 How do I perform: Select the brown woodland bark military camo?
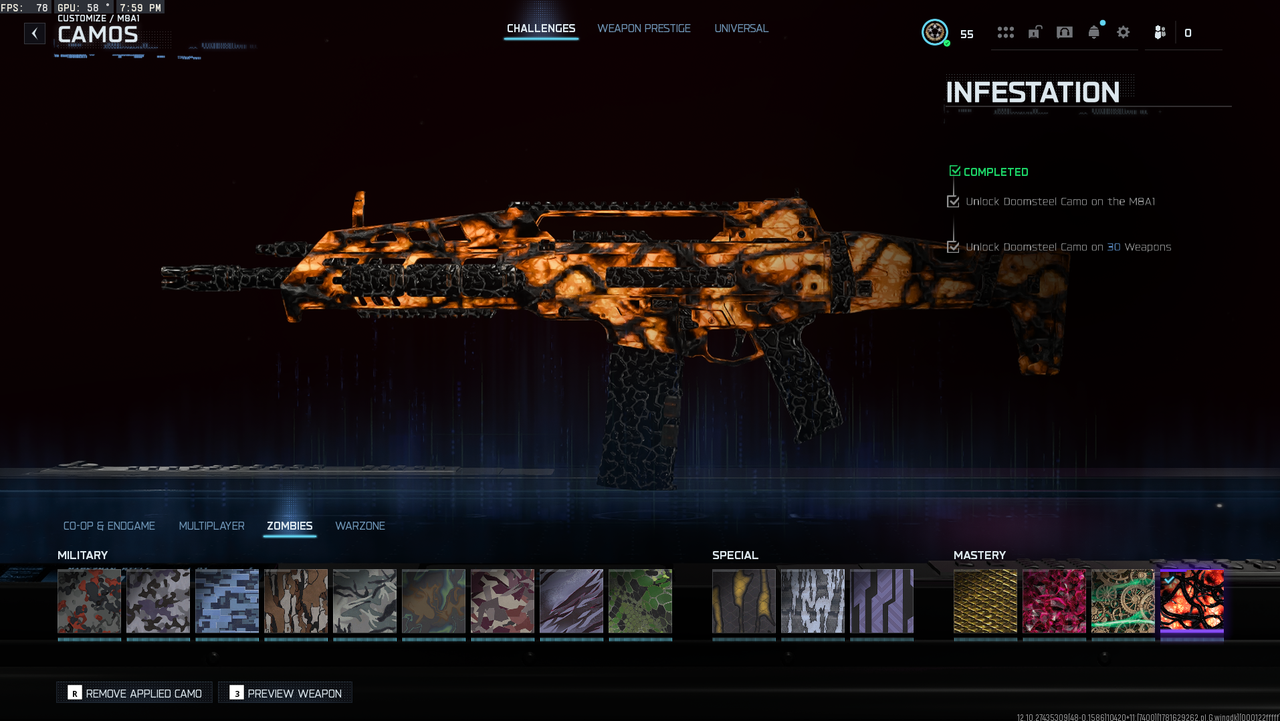coord(296,602)
